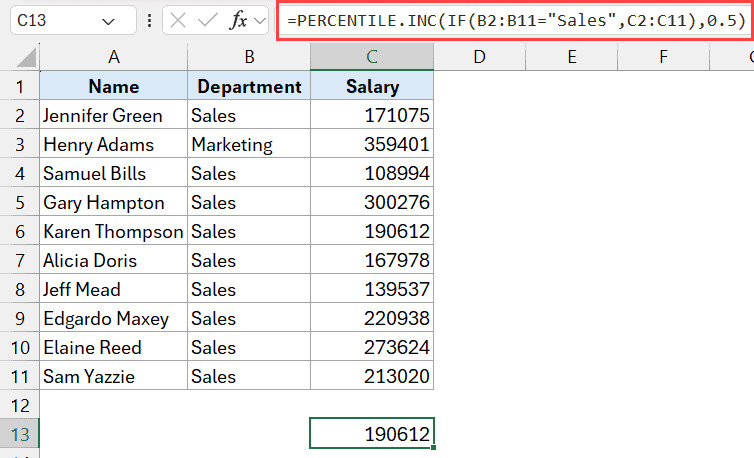Select column A header

(x=113, y=58)
